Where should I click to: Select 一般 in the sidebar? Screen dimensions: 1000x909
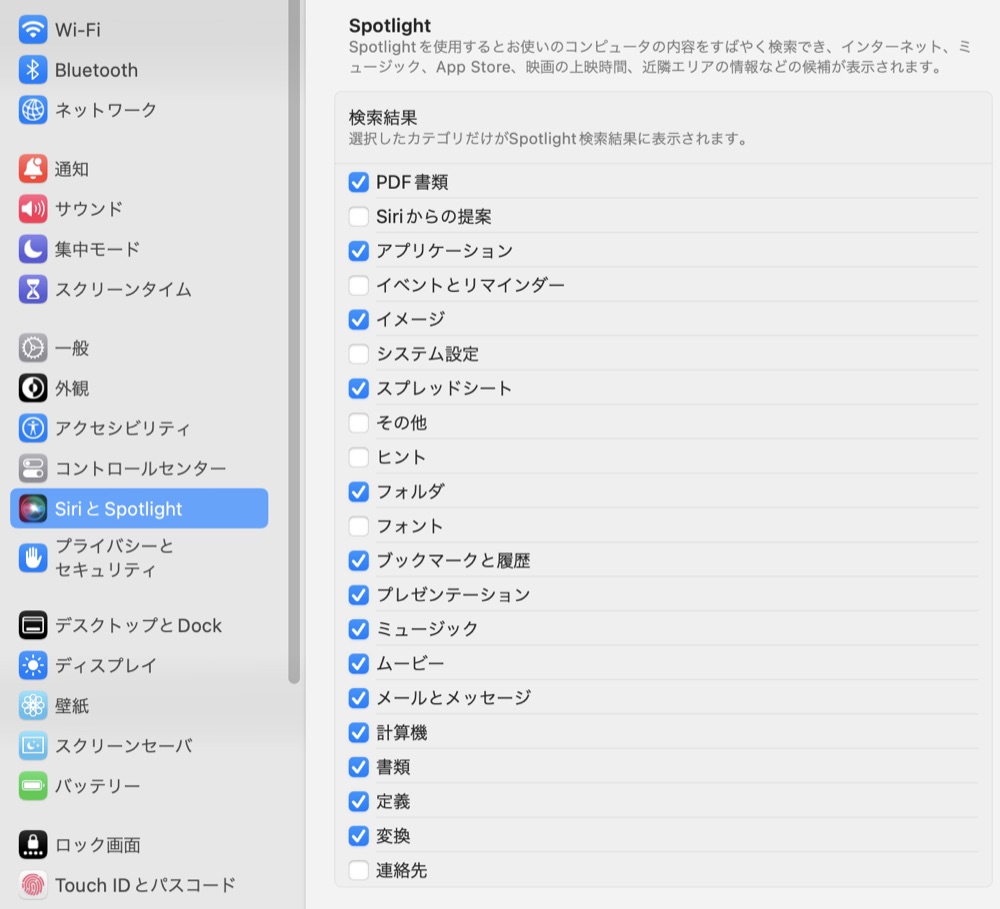click(x=72, y=348)
